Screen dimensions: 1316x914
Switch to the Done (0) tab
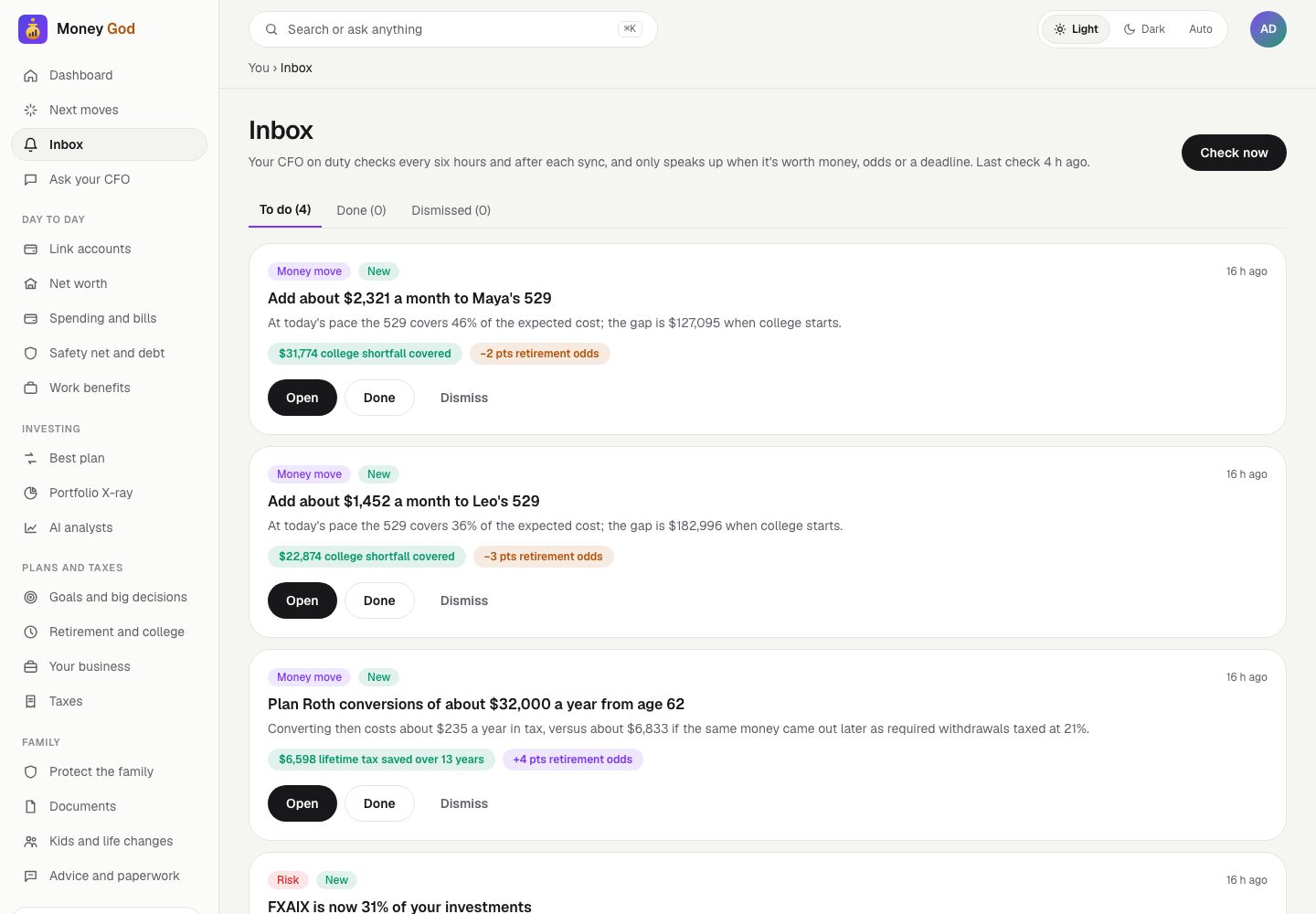tap(361, 210)
